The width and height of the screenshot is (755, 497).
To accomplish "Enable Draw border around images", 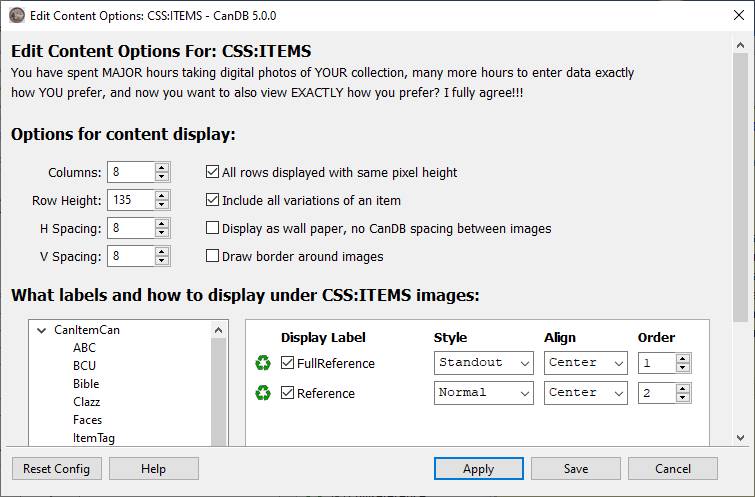I will pos(212,256).
